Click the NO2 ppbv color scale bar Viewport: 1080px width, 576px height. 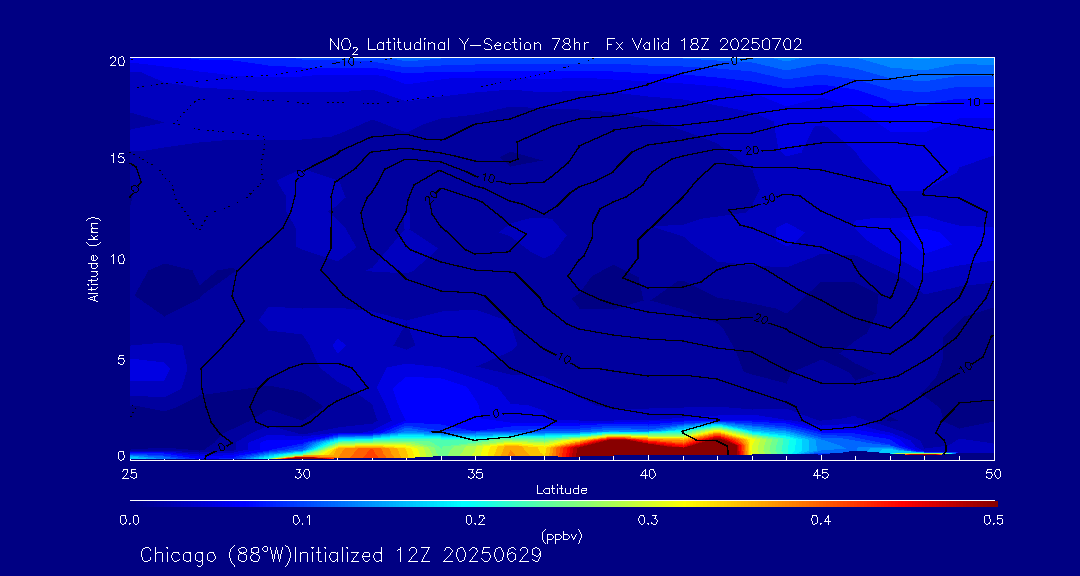(x=563, y=504)
